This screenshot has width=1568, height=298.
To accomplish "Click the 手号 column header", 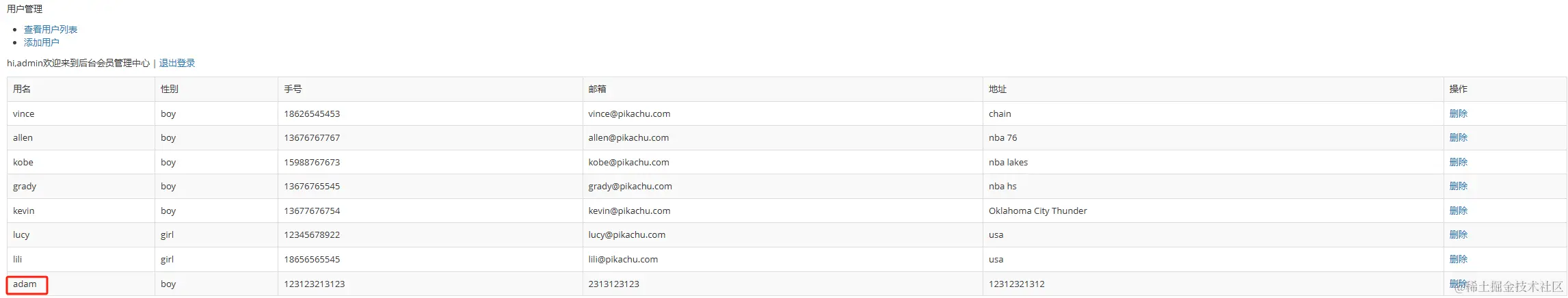I will tap(293, 89).
